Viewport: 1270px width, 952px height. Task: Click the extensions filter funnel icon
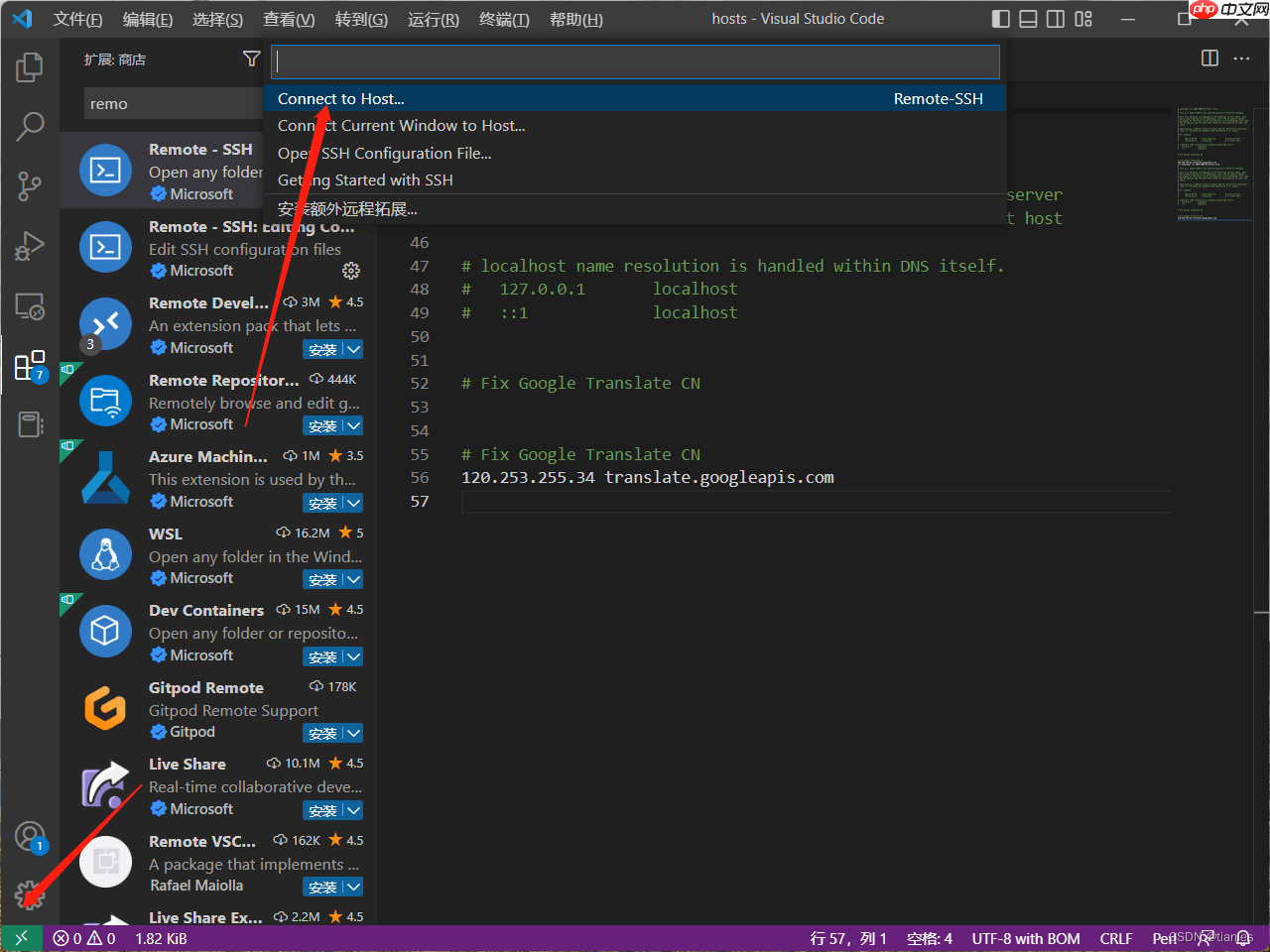252,59
